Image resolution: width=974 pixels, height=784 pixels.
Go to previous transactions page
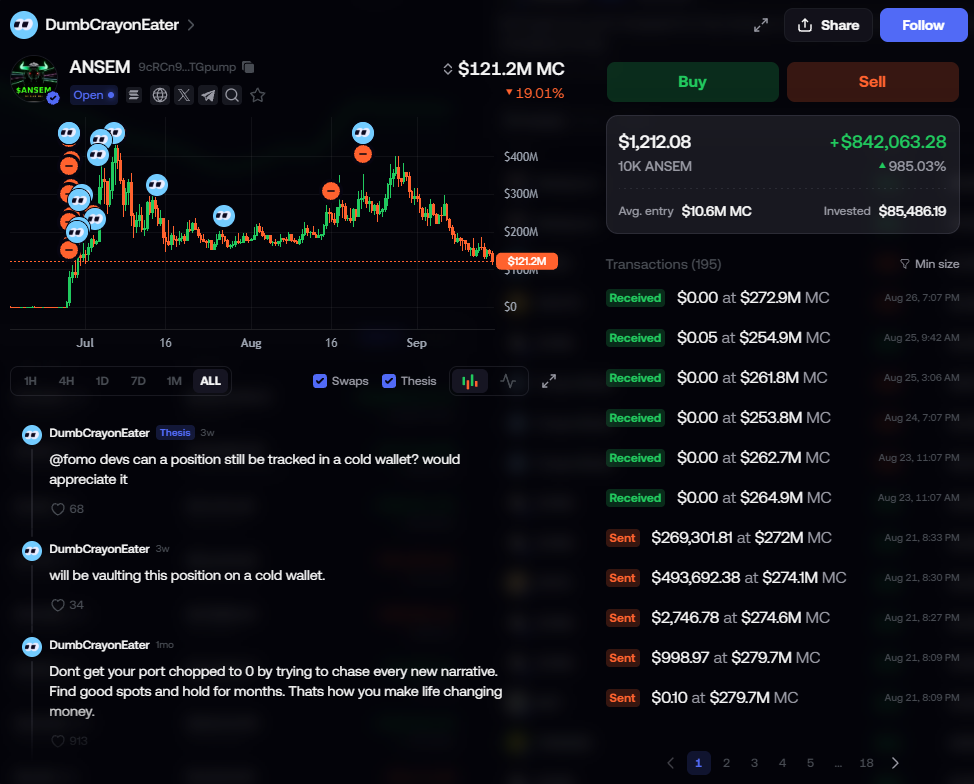tap(670, 763)
